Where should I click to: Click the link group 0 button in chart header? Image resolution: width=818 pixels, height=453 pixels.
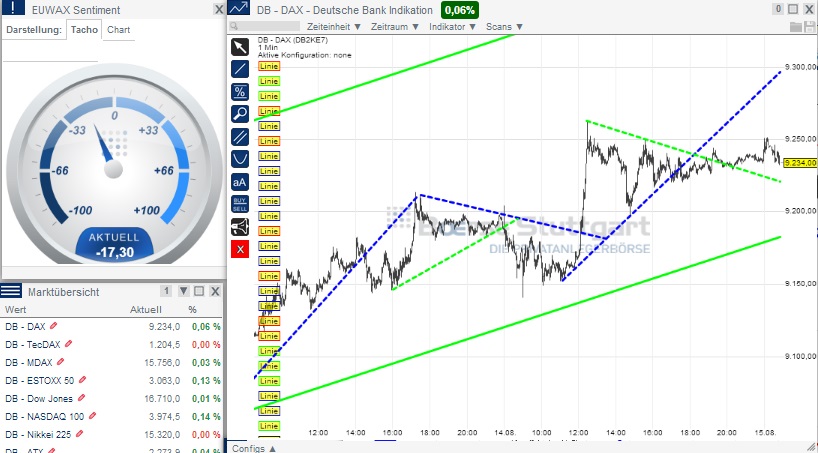click(778, 9)
